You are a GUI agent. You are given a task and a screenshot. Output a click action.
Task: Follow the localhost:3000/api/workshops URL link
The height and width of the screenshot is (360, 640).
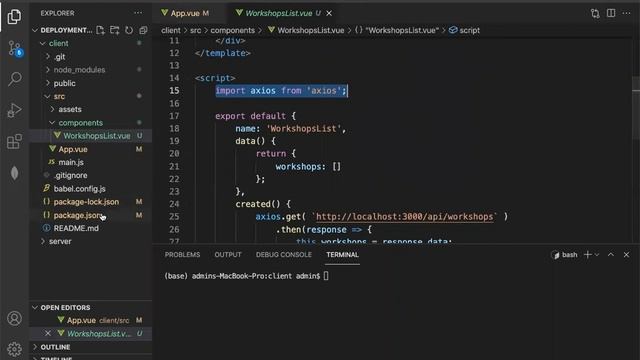(x=404, y=217)
